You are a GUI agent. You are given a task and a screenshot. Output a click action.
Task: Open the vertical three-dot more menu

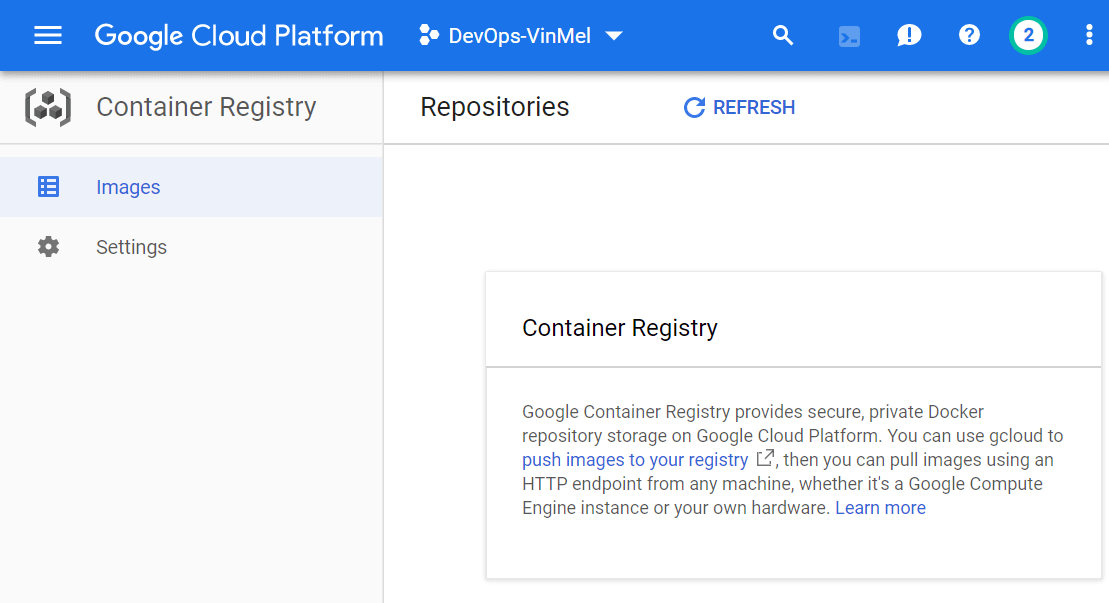[x=1089, y=36]
